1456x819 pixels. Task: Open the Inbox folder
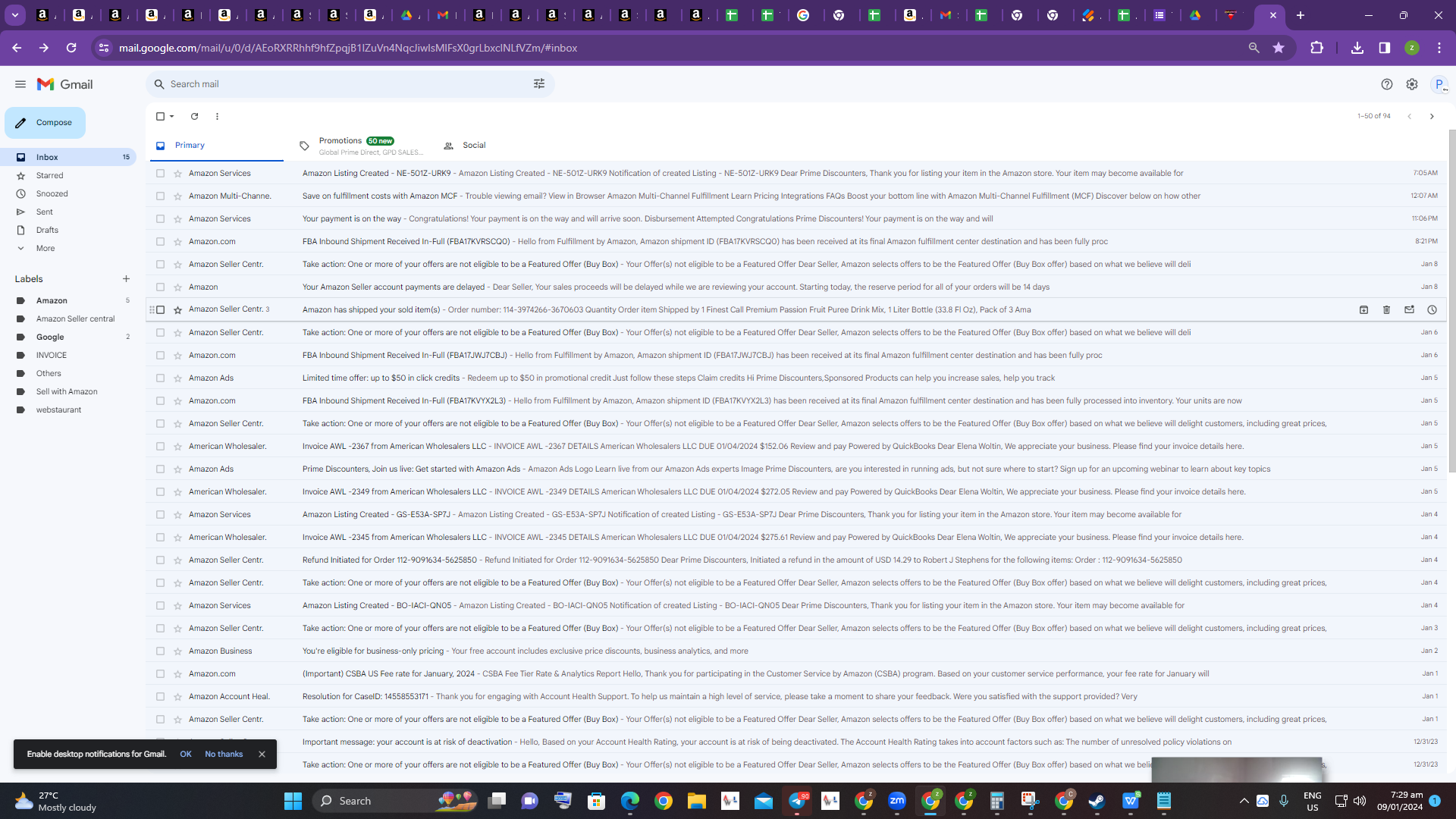click(x=68, y=157)
